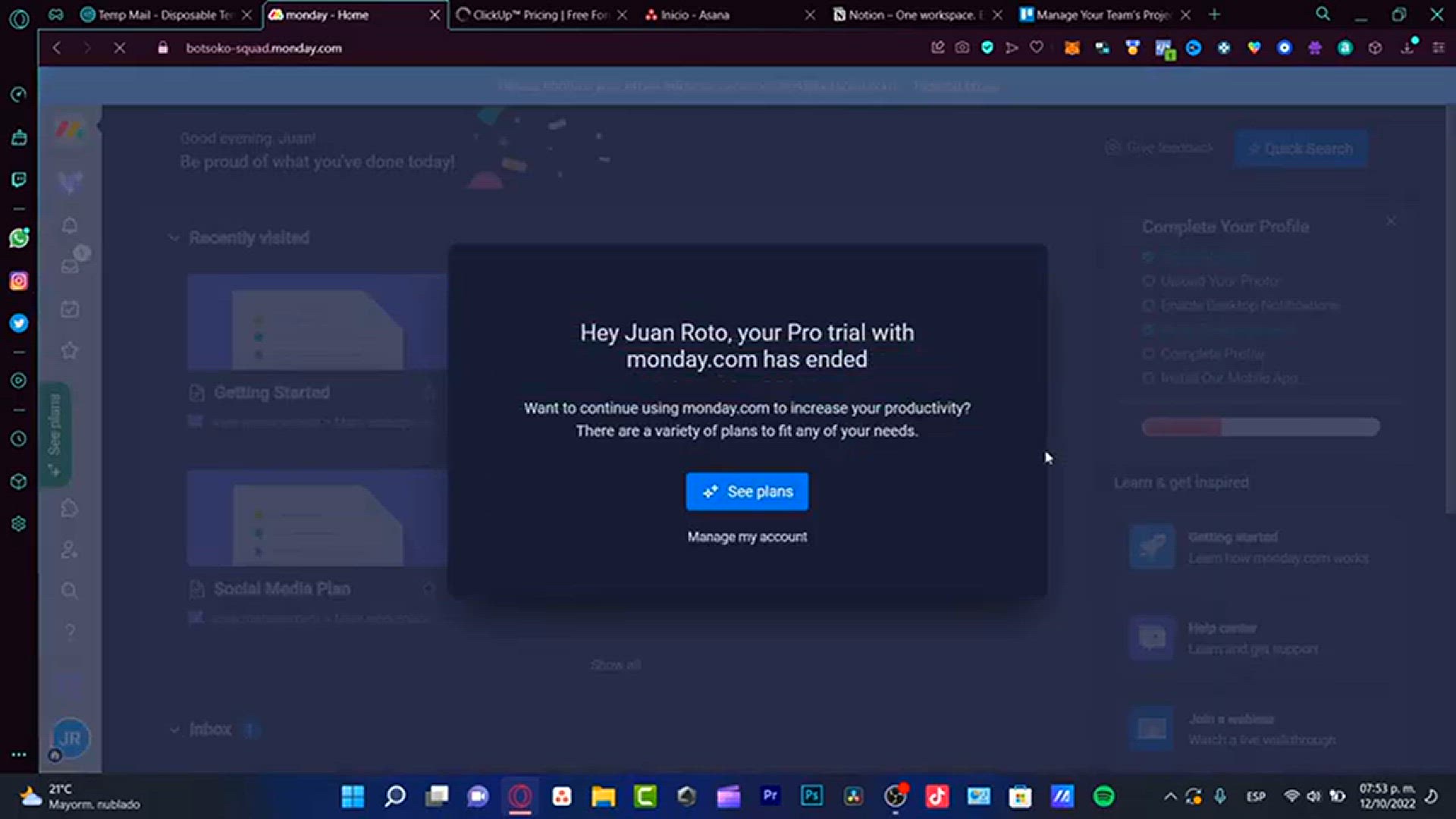Image resolution: width=1456 pixels, height=819 pixels.
Task: Click Show all link under boards
Action: 616,665
